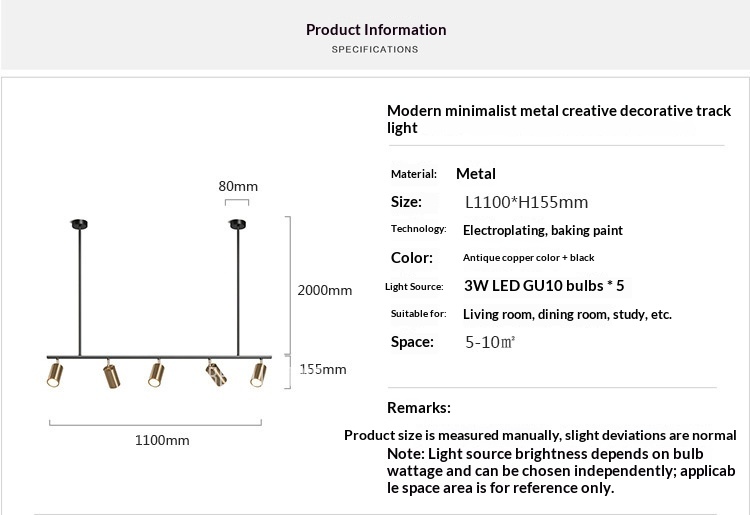Image resolution: width=750 pixels, height=515 pixels.
Task: Click the horizontal black track bar
Action: [x=160, y=357]
